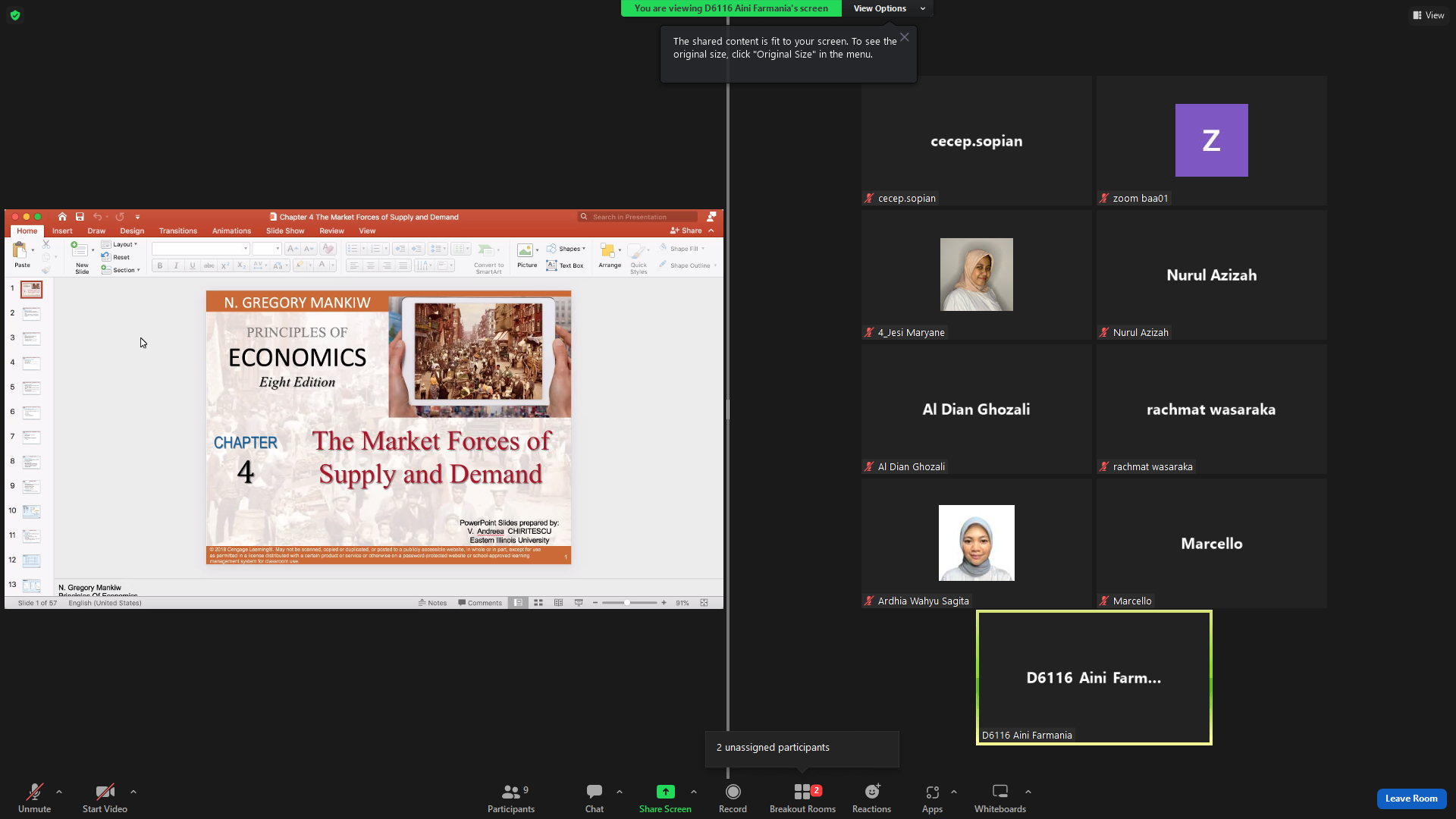Click the Share button in PowerPoint
The image size is (1456, 819).
tap(686, 231)
